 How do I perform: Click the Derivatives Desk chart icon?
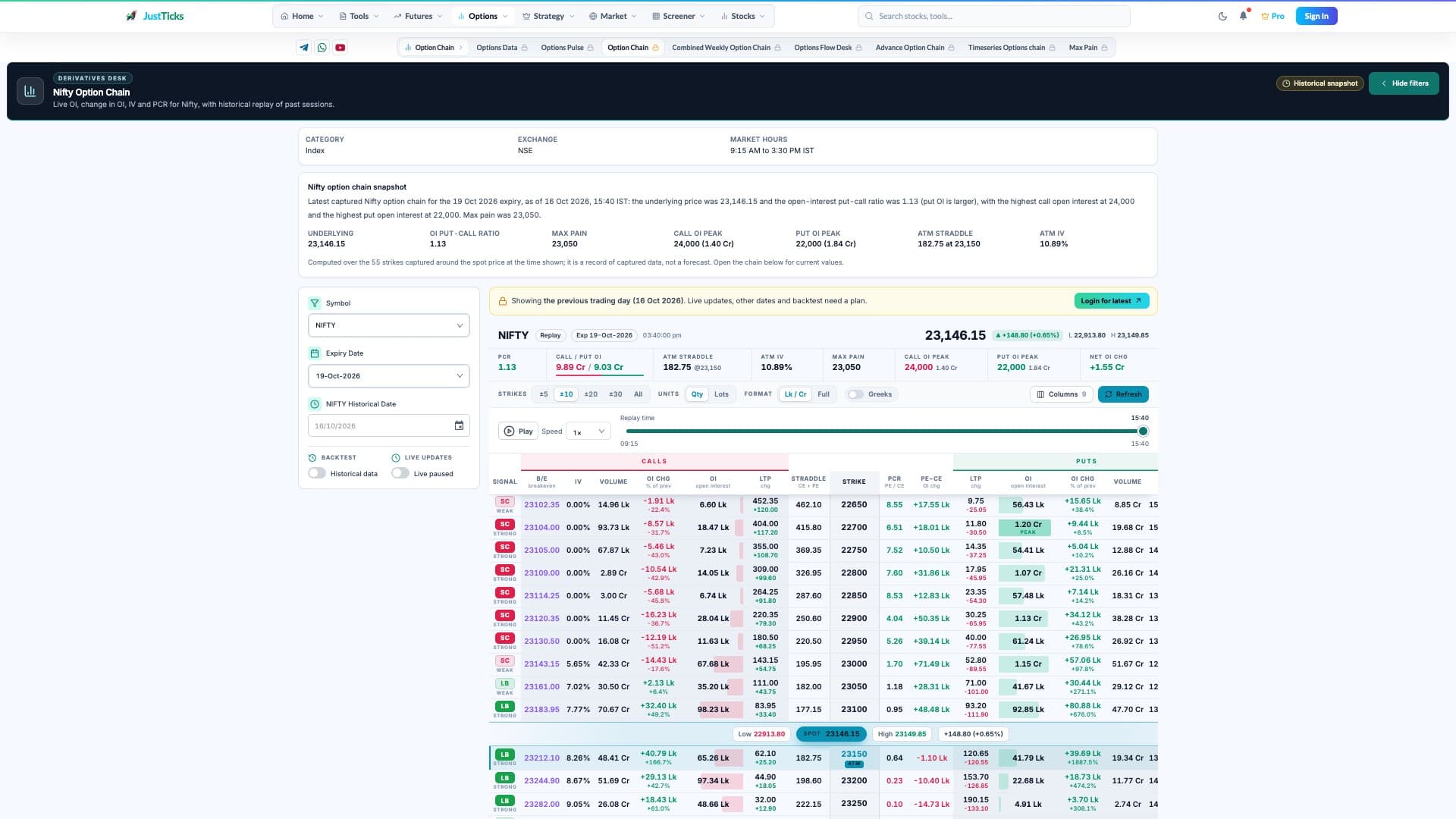click(x=30, y=91)
